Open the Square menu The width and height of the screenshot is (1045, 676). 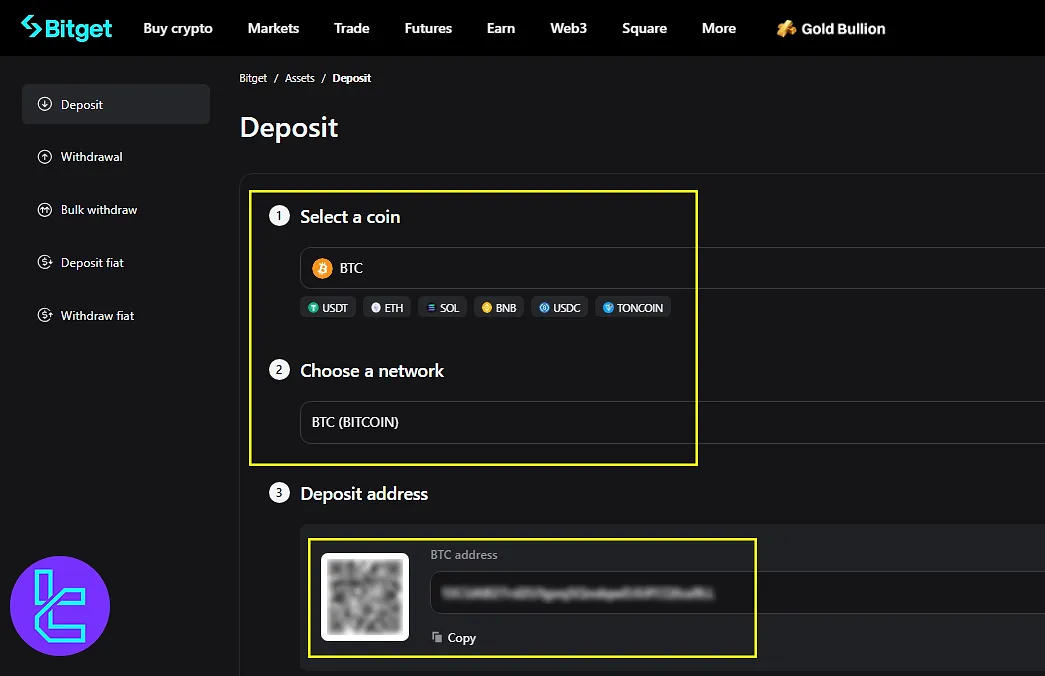point(644,29)
